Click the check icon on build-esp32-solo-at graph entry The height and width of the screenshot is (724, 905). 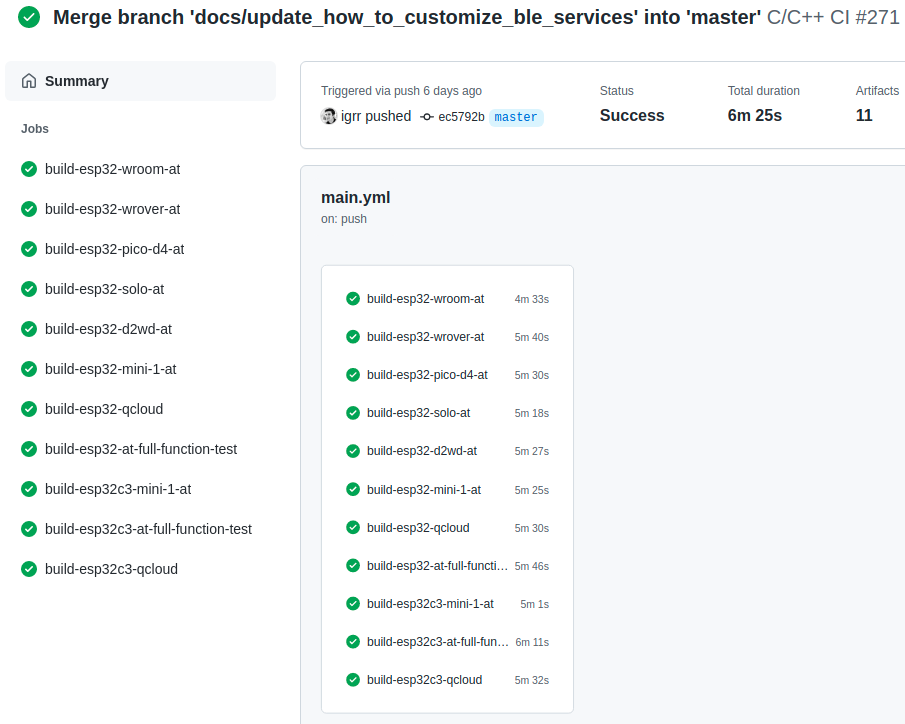[x=353, y=412]
